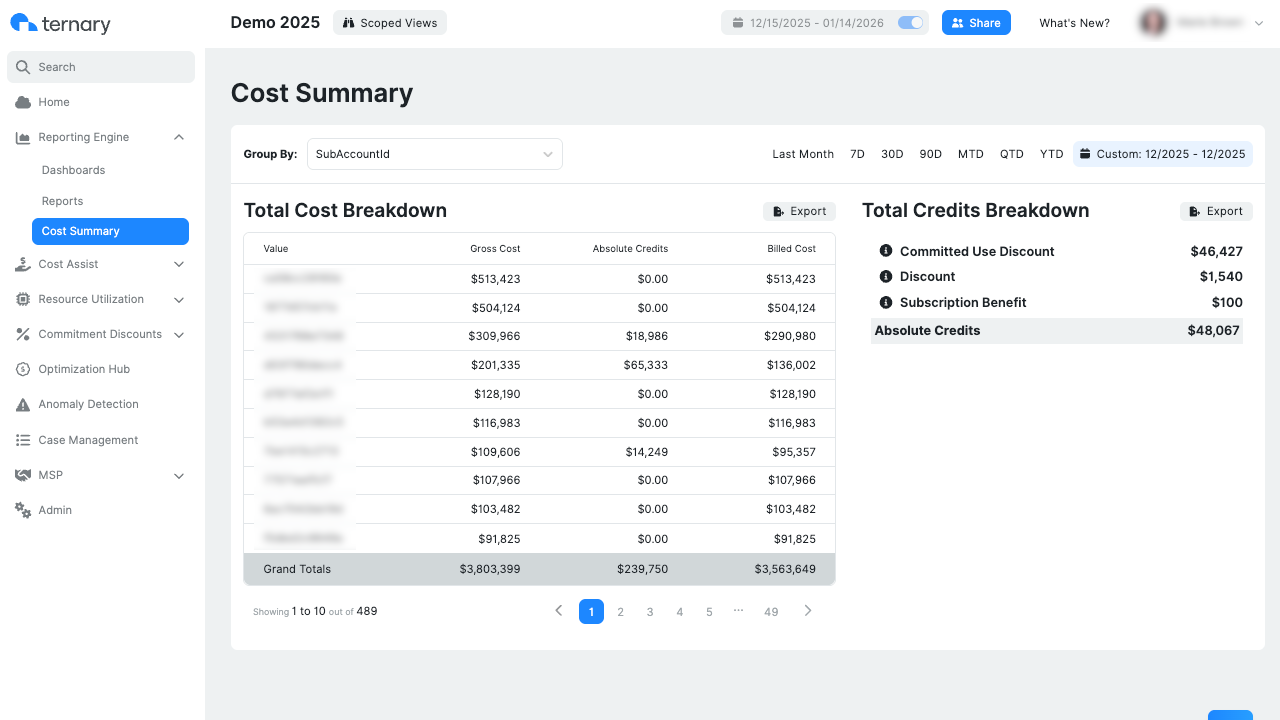1280x720 pixels.
Task: Select the Home icon in the sidebar
Action: click(x=22, y=102)
